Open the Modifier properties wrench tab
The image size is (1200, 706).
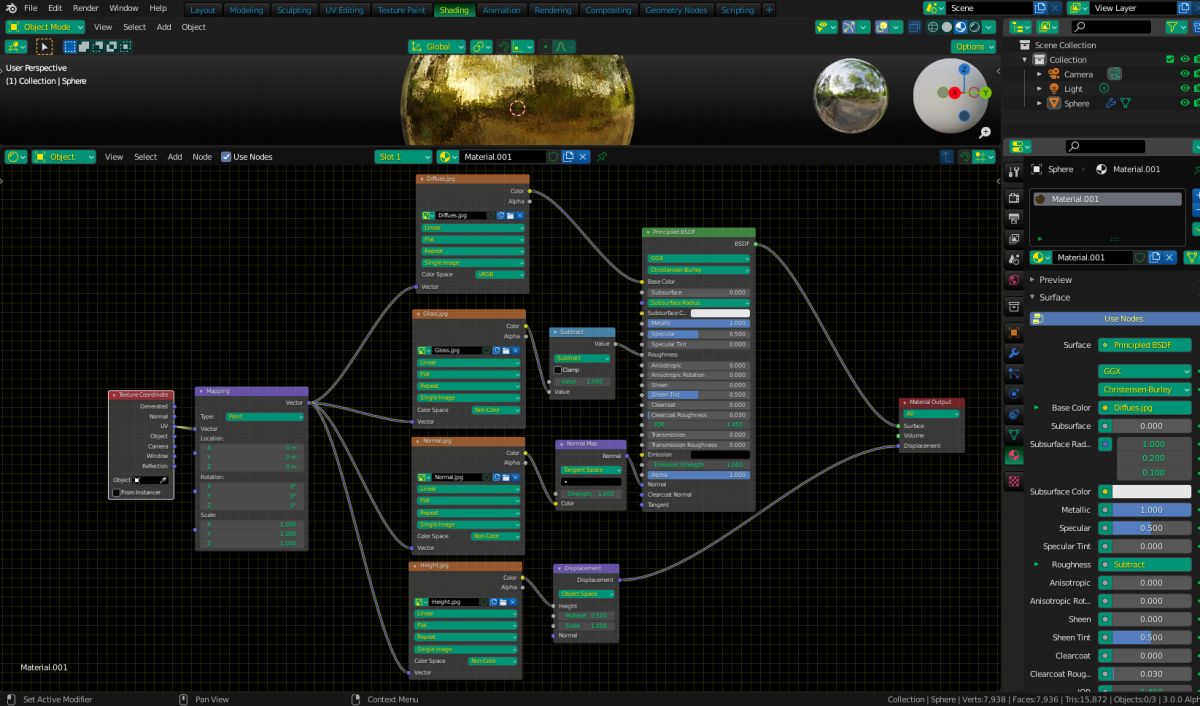coord(1014,353)
